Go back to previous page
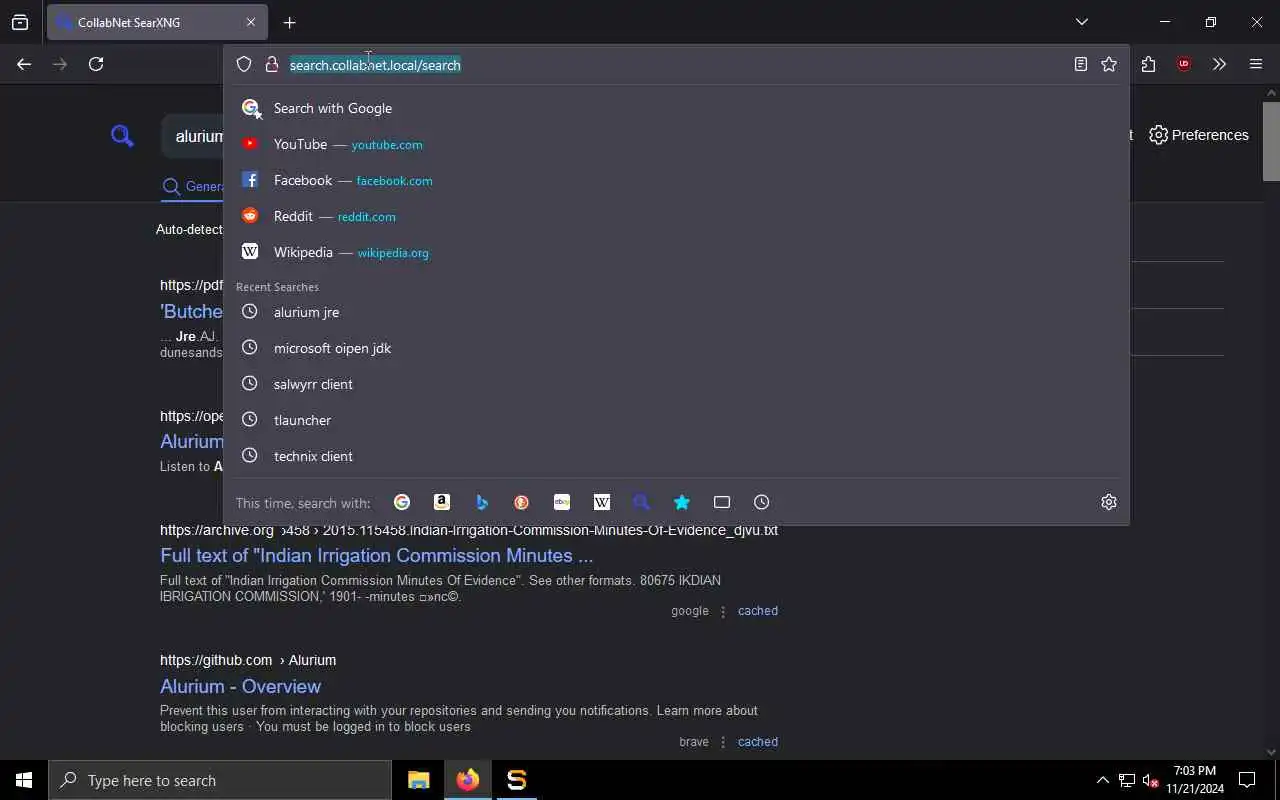1280x800 pixels. pos(24,64)
